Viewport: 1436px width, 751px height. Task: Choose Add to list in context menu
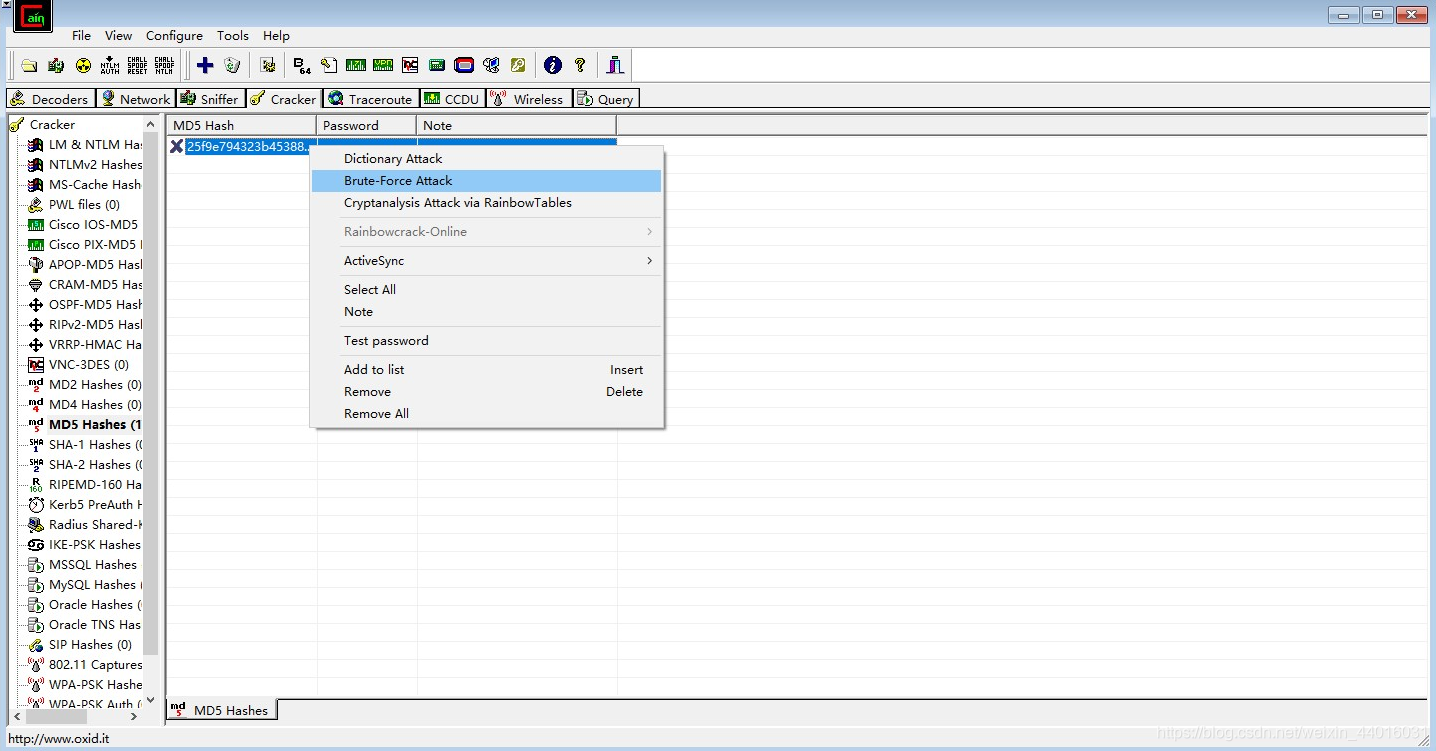tap(487, 370)
